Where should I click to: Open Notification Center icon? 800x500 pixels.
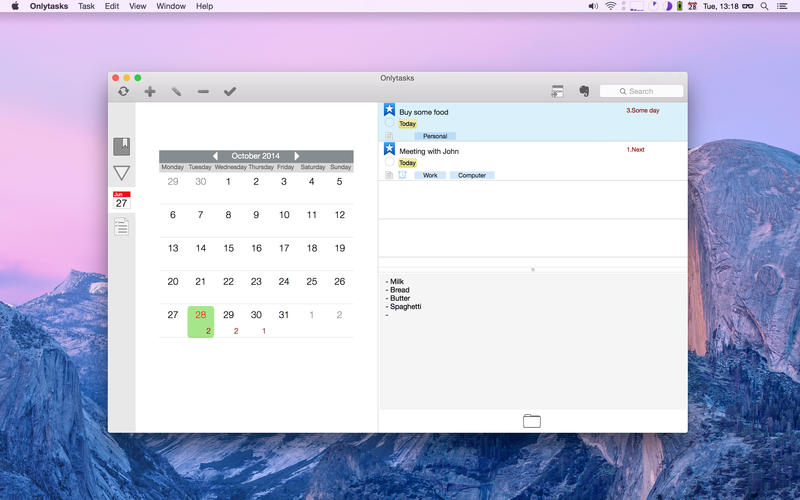click(782, 6)
